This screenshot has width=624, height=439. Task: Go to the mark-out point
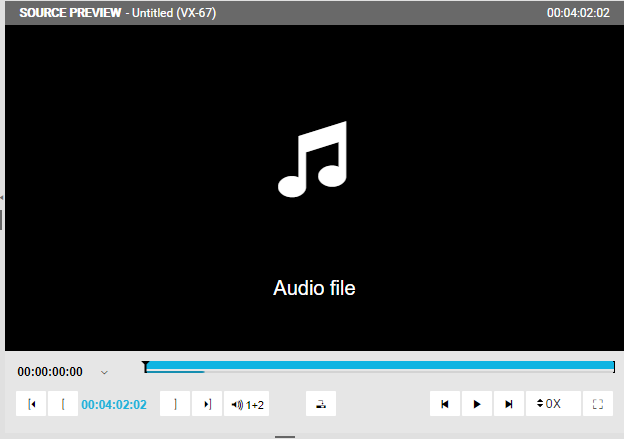207,404
